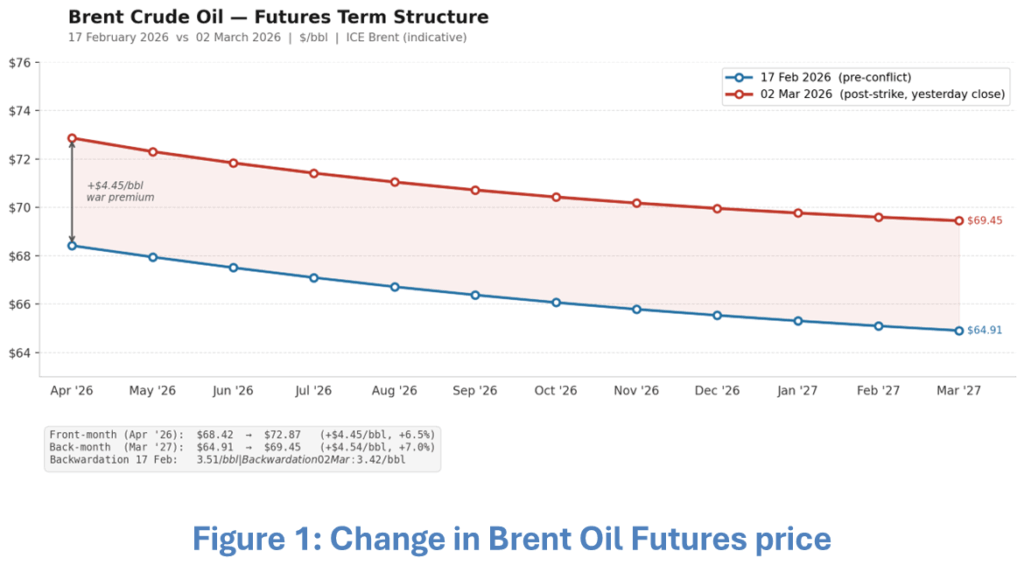Click the blue data point for Oct '26
Image resolution: width=1024 pixels, height=579 pixels.
(556, 302)
